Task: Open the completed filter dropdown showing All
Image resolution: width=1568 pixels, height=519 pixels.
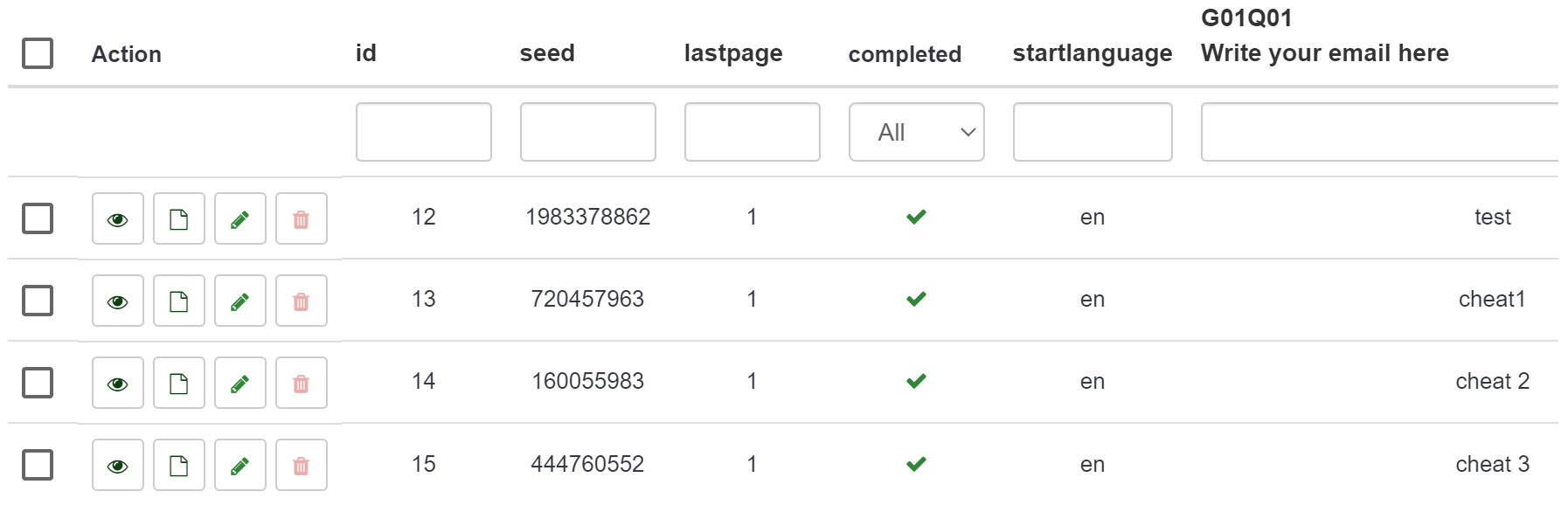Action: tap(917, 132)
